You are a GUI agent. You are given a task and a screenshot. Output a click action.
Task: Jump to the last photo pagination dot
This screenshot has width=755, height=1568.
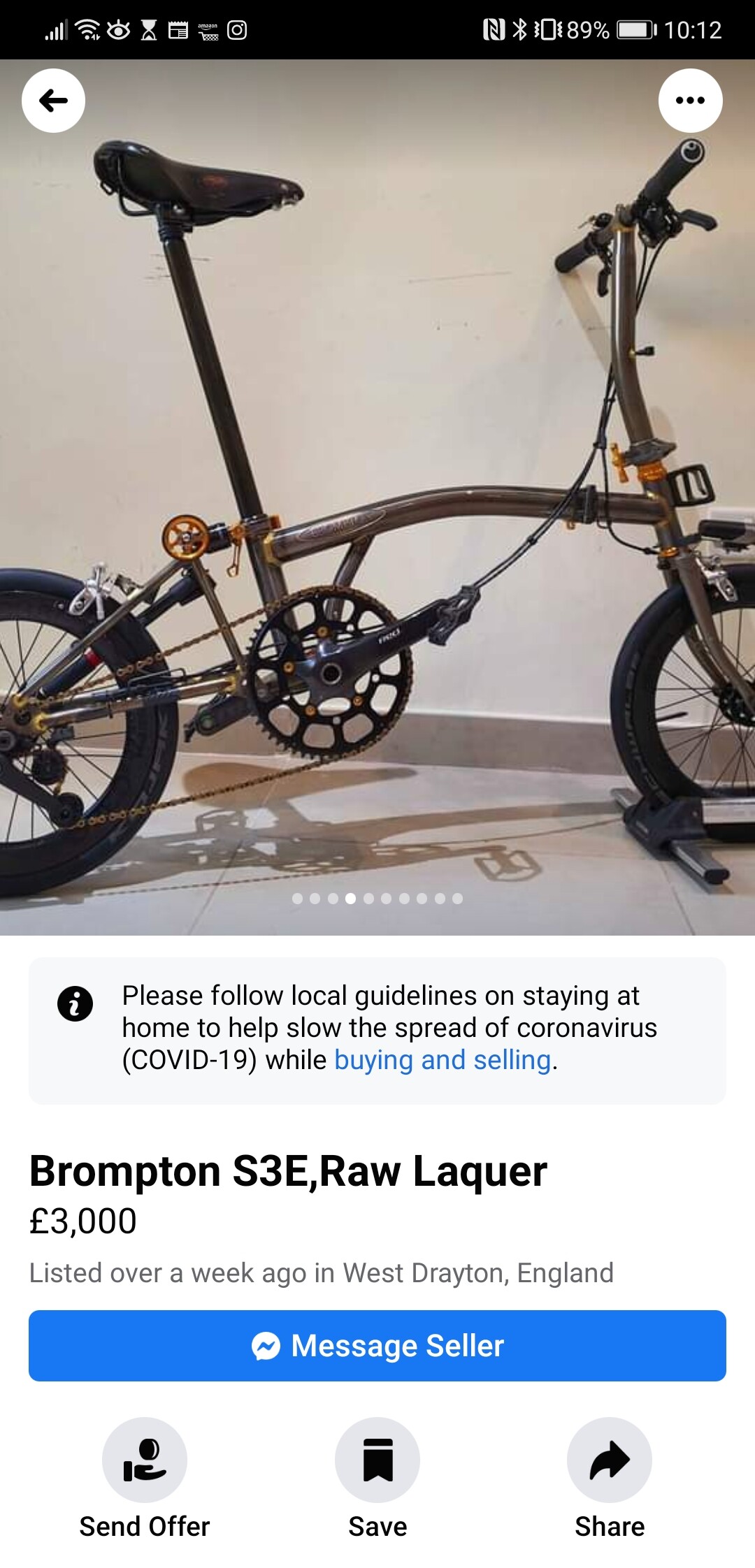457,899
